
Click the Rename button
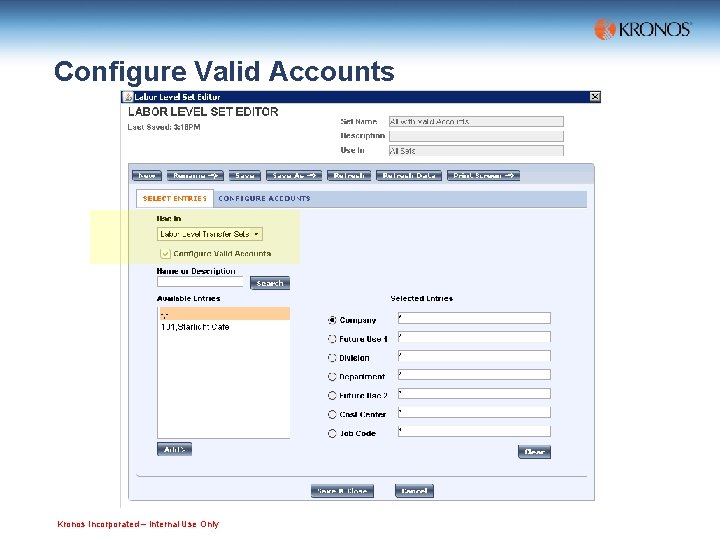coord(195,175)
